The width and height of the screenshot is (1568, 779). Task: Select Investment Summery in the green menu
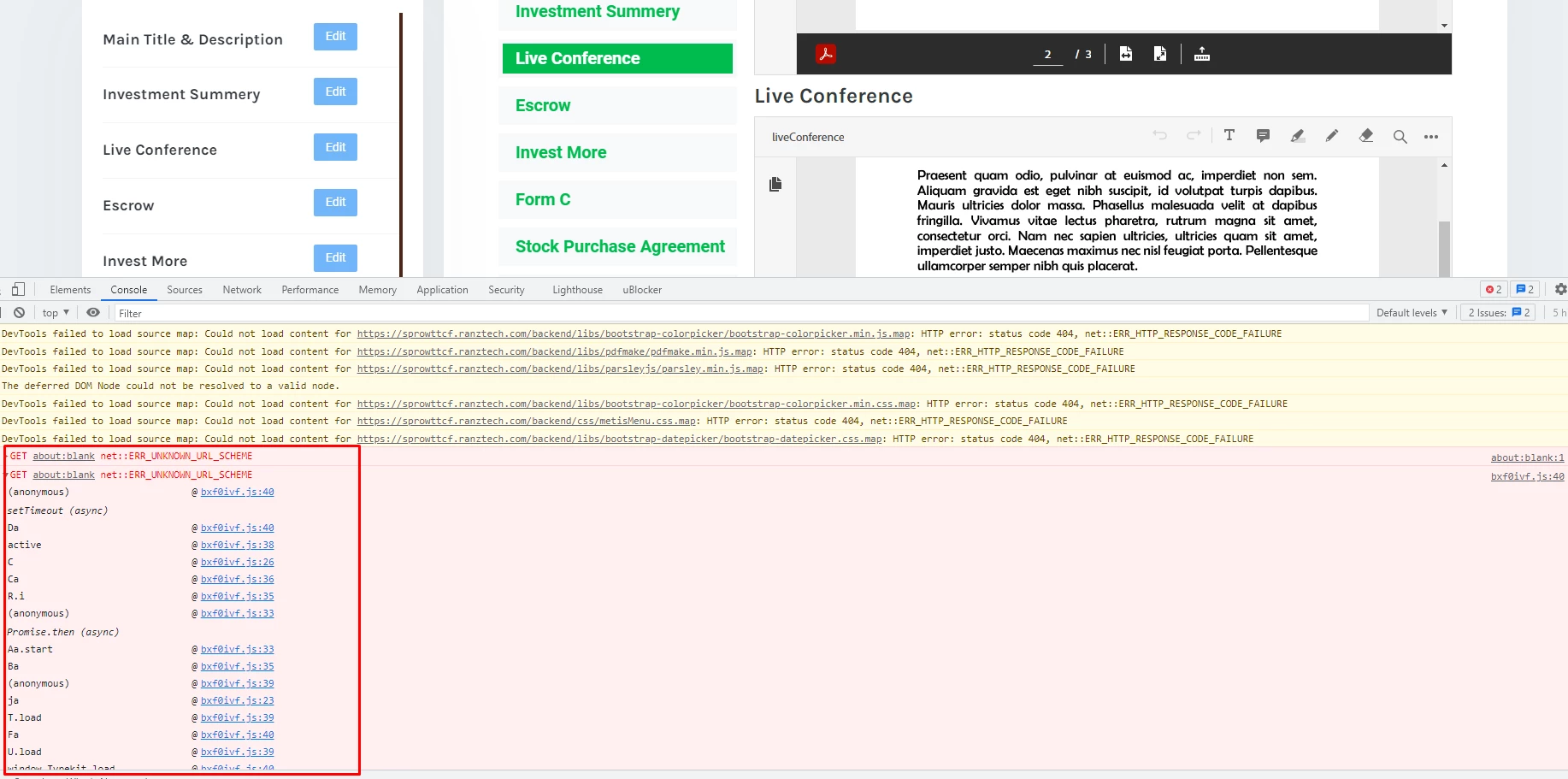[x=617, y=12]
